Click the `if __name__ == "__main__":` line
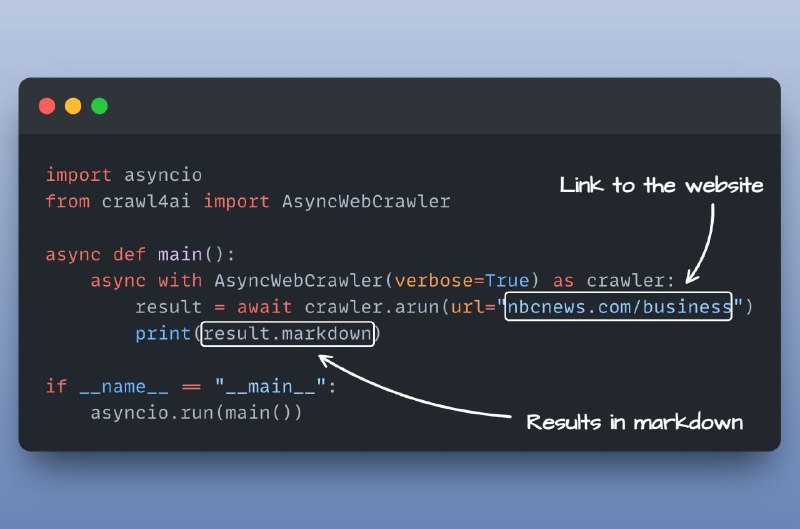Screen dimensions: 800x529 click(191, 386)
